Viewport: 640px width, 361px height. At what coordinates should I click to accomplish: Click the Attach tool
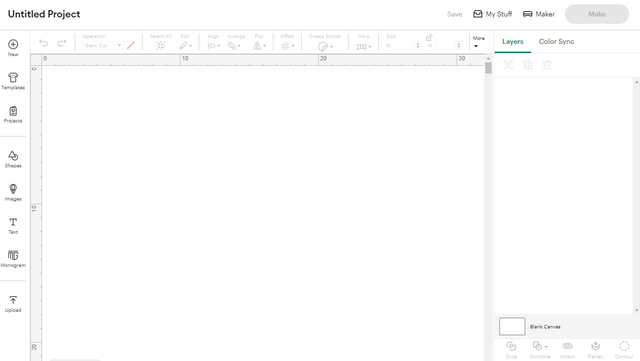[x=567, y=350]
